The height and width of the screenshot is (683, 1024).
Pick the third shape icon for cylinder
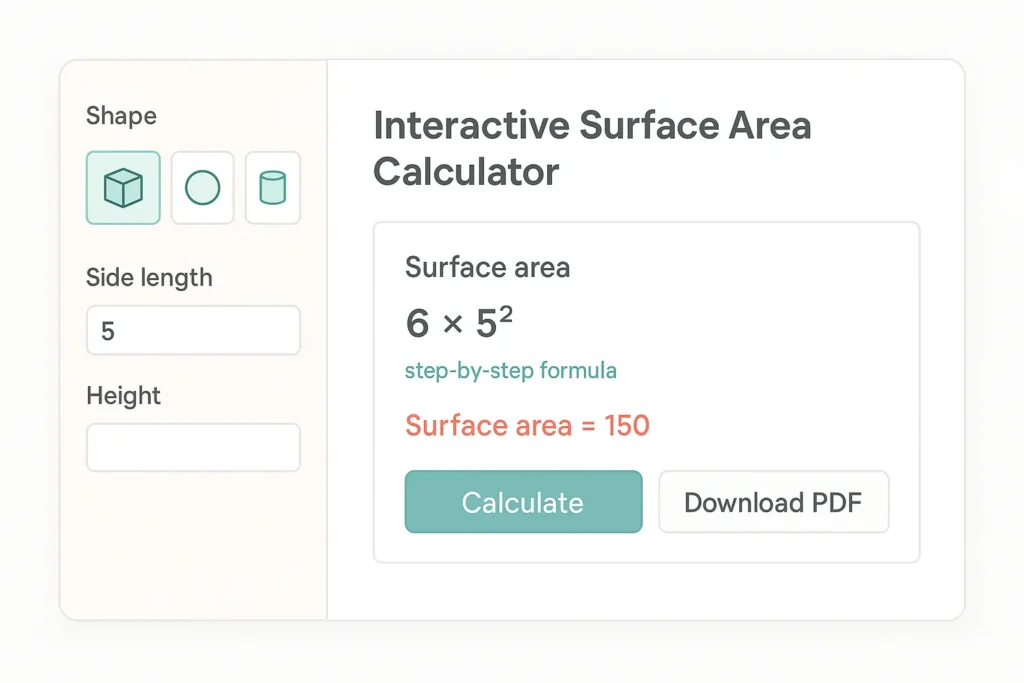coord(272,187)
